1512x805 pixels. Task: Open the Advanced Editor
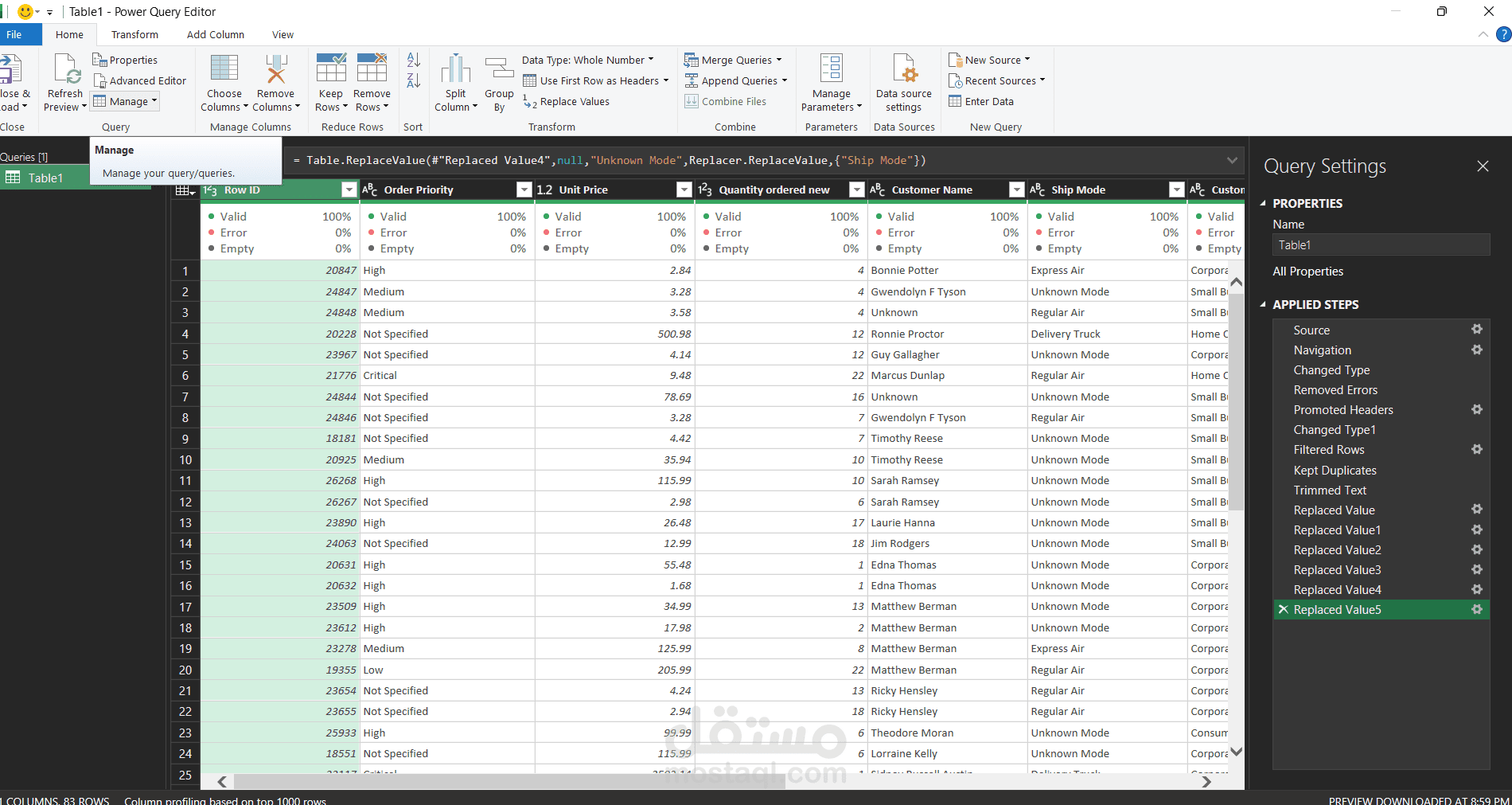click(139, 80)
